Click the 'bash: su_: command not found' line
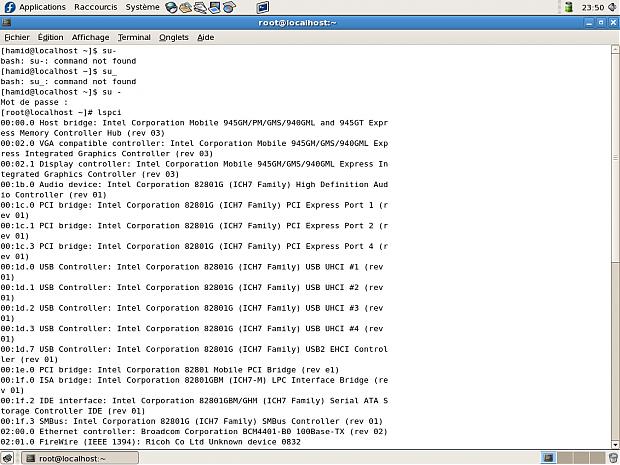The height and width of the screenshot is (465, 620). pyautogui.click(x=68, y=81)
